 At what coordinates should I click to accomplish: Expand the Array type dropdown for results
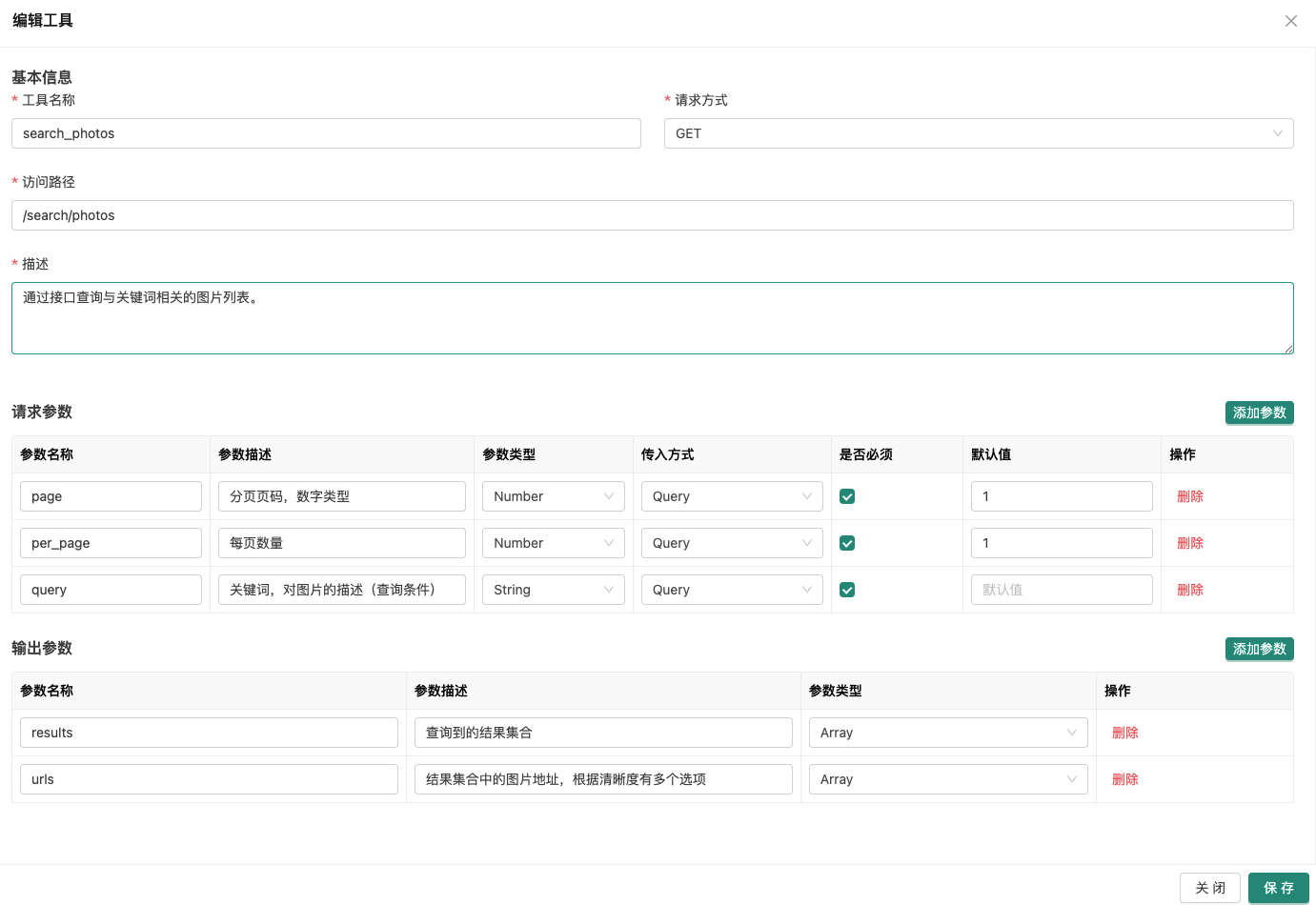pos(947,733)
